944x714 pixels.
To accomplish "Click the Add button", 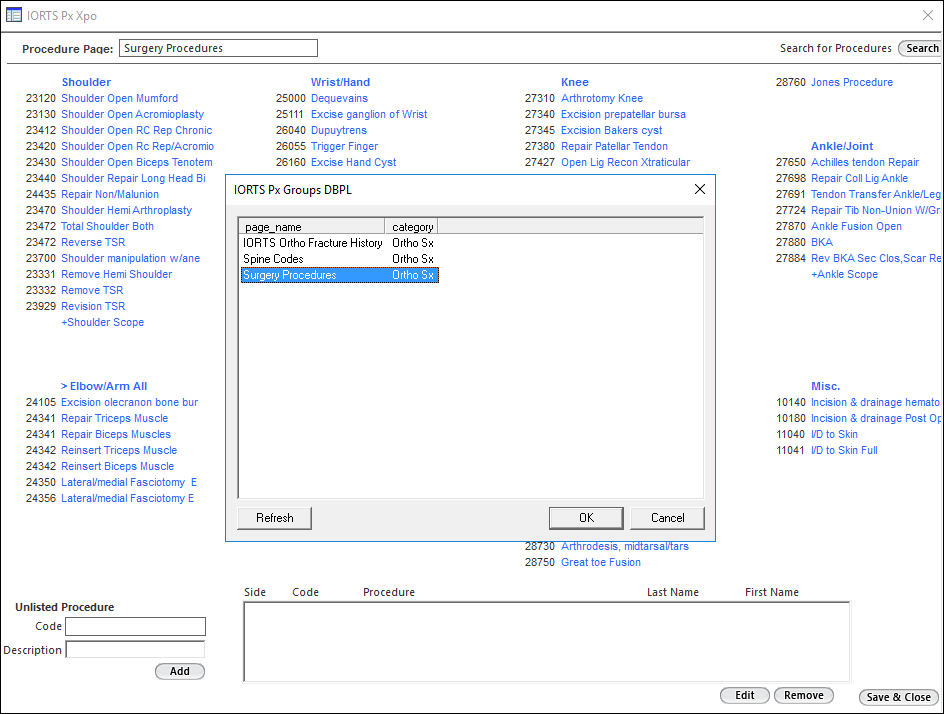I will (x=179, y=671).
